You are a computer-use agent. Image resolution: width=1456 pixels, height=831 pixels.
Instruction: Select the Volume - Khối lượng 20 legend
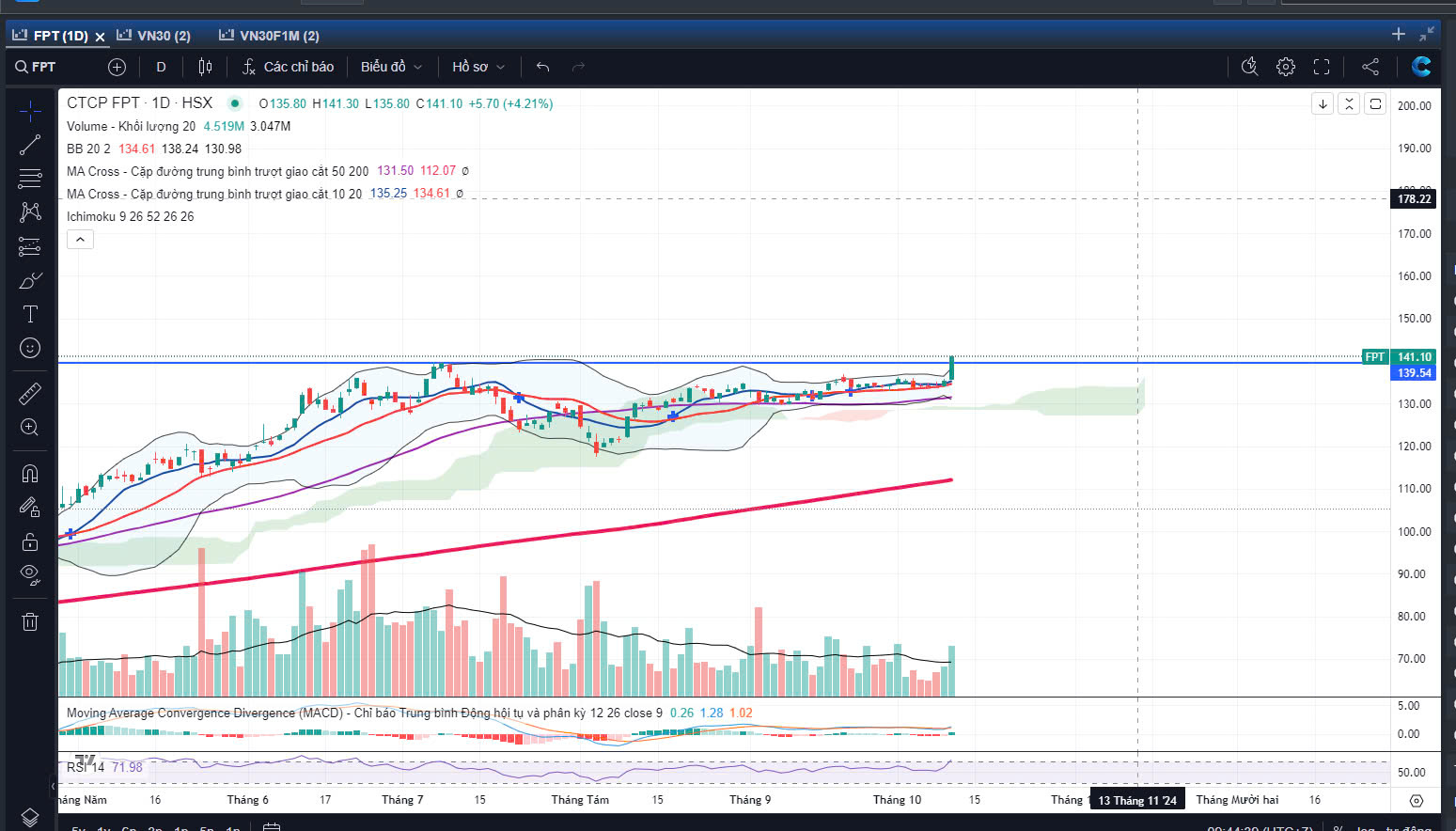pos(131,126)
